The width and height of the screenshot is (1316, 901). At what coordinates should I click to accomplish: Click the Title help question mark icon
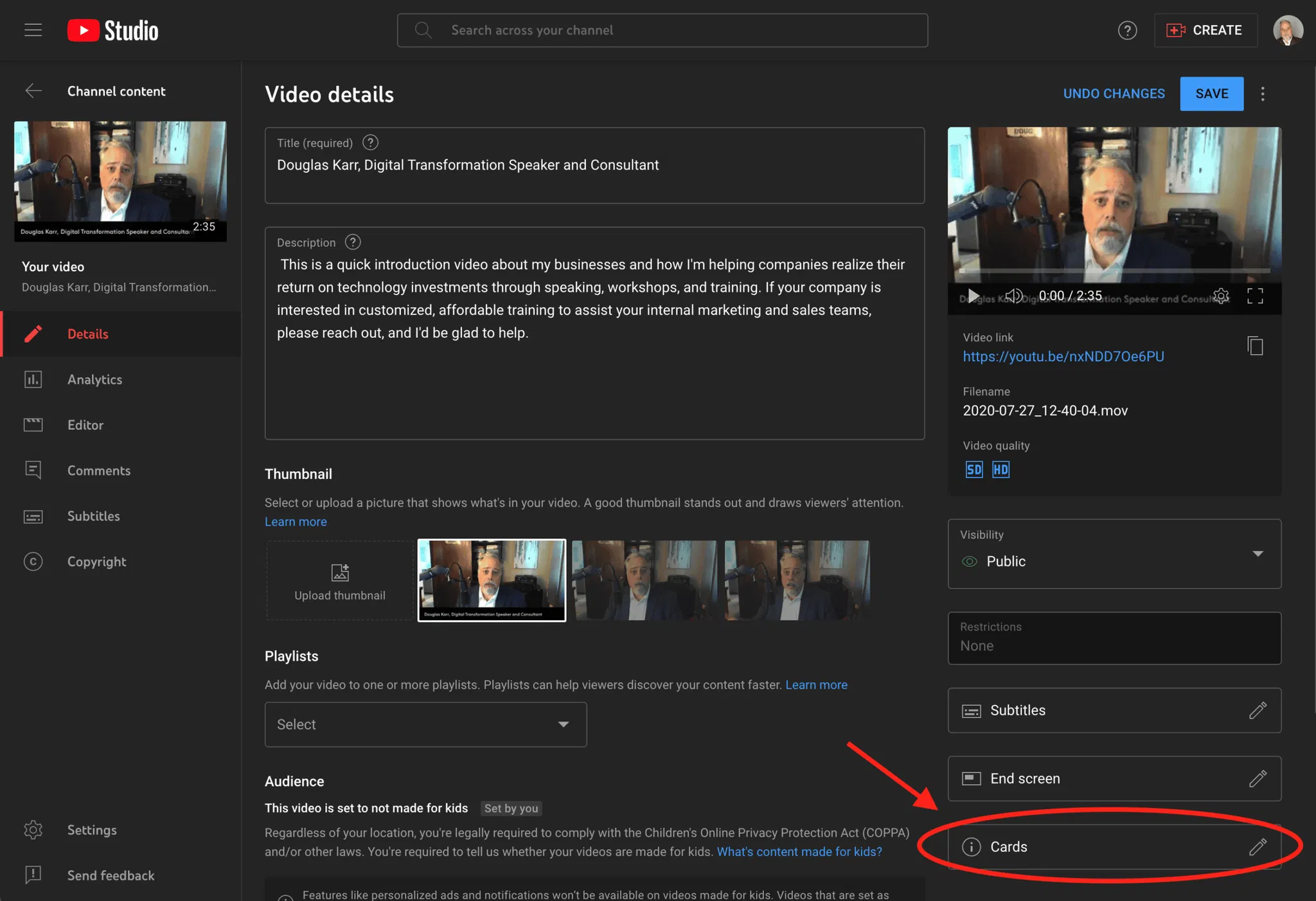(x=370, y=142)
